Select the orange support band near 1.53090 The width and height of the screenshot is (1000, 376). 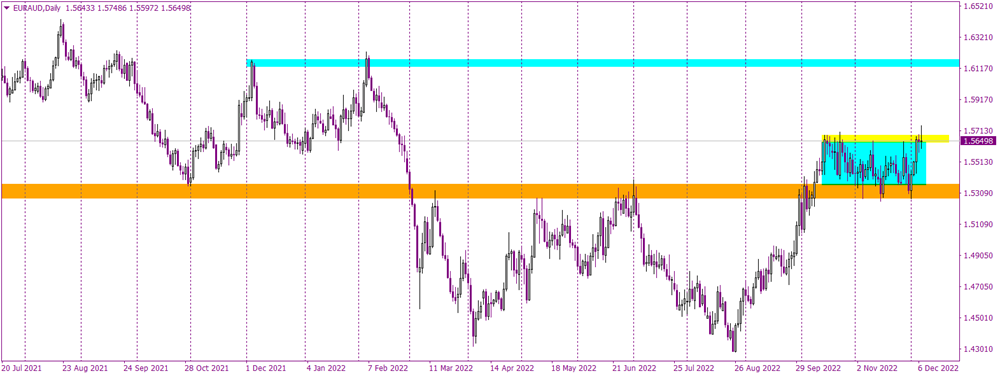pos(480,191)
